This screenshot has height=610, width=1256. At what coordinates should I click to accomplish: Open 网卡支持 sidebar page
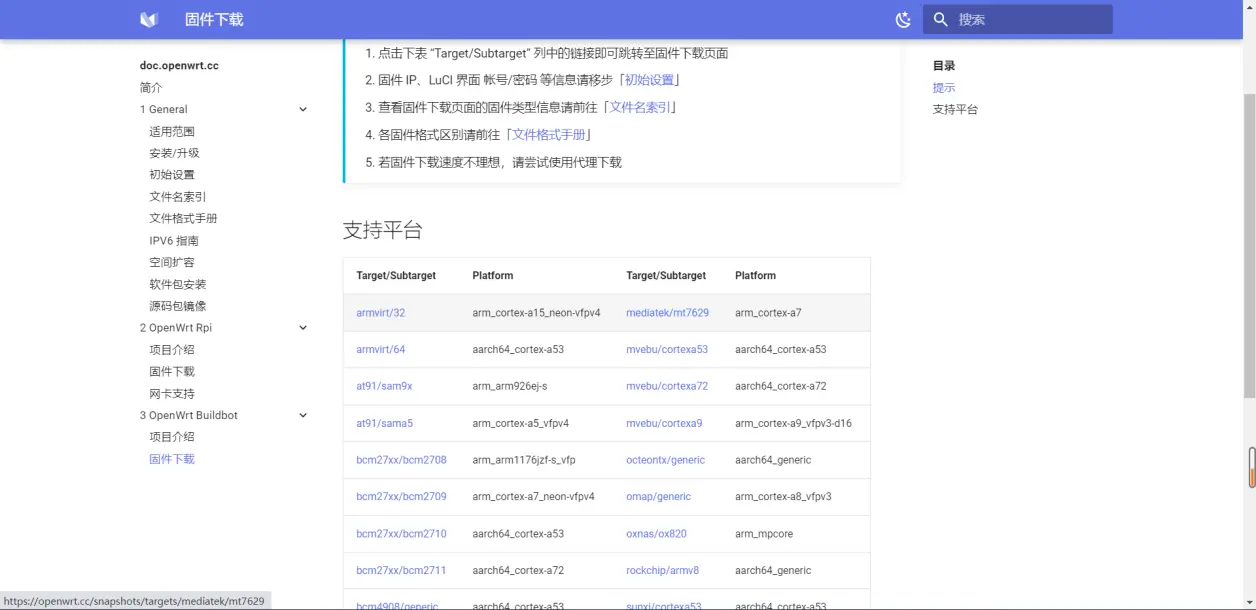coord(172,394)
